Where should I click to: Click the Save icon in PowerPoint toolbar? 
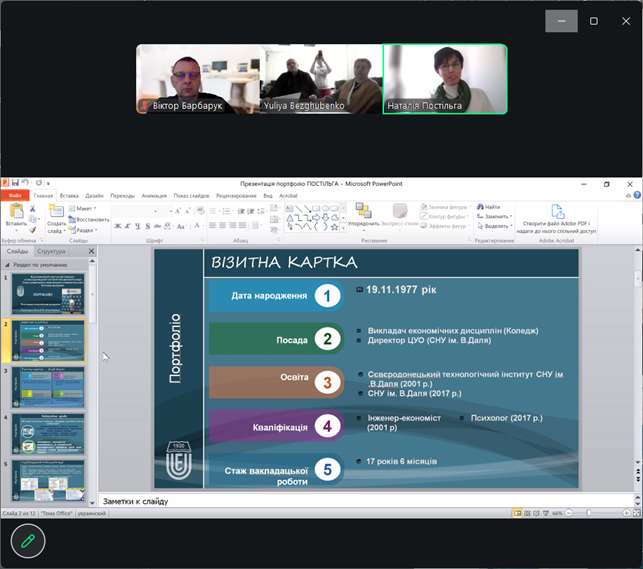click(15, 183)
